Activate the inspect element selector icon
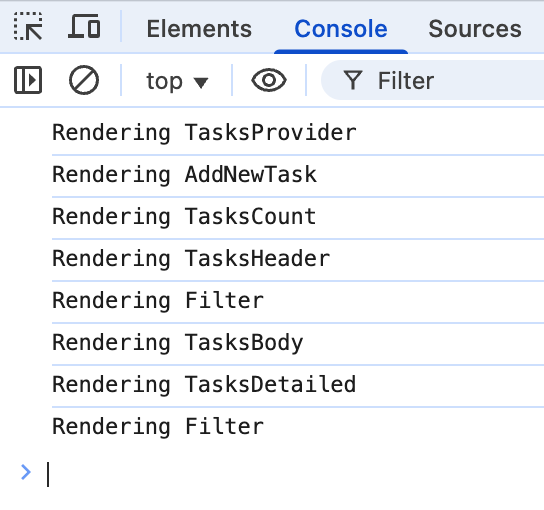Viewport: 544px width, 510px height. click(x=28, y=27)
